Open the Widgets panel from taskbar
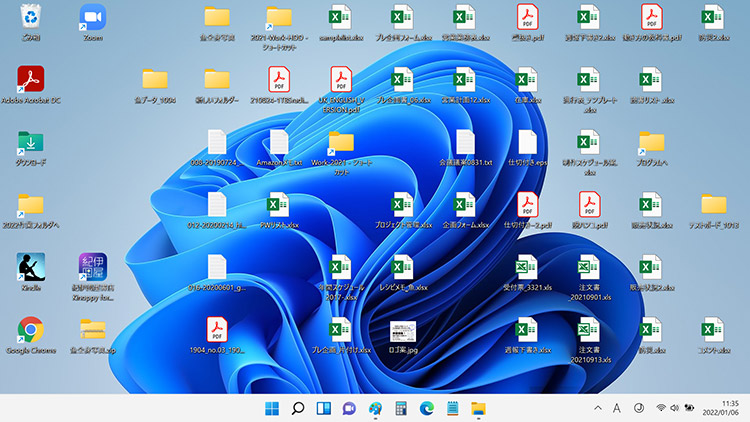This screenshot has width=750, height=422. 323,408
